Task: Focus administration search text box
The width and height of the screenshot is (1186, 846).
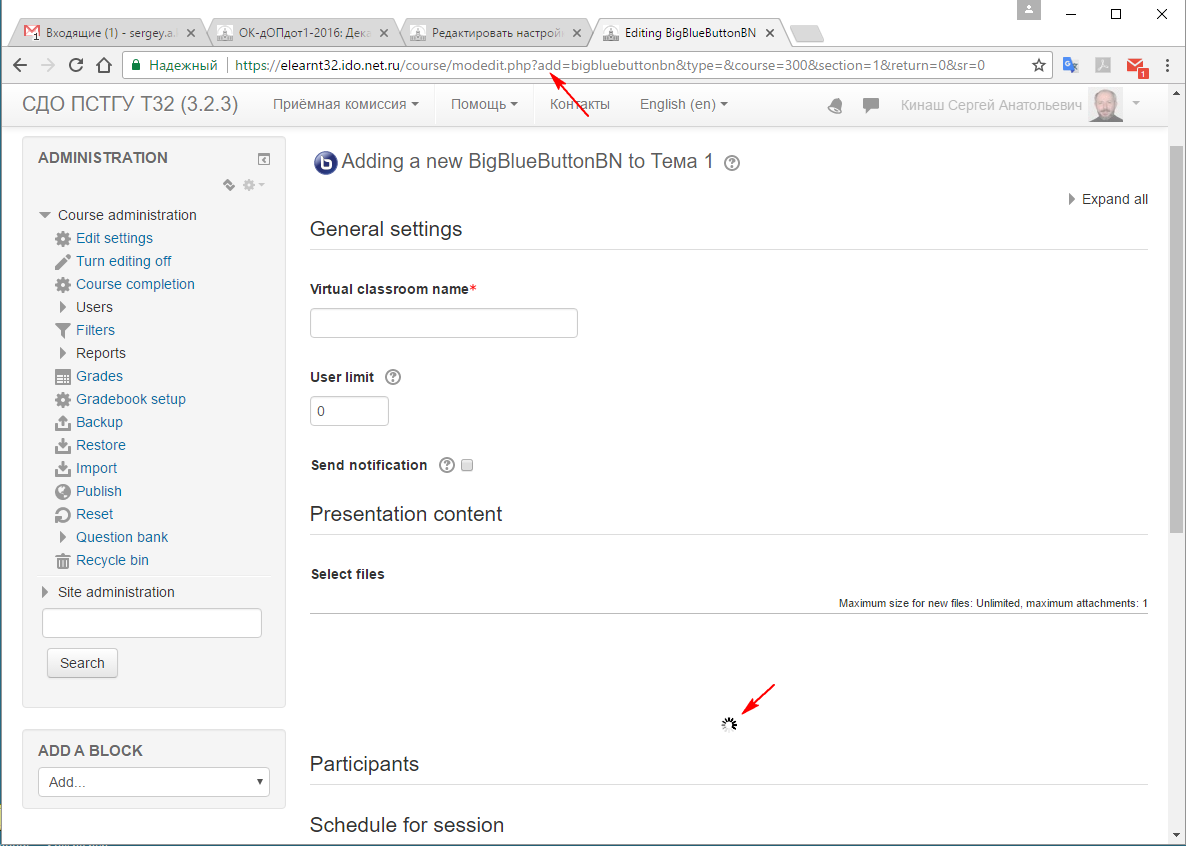Action: click(x=152, y=623)
